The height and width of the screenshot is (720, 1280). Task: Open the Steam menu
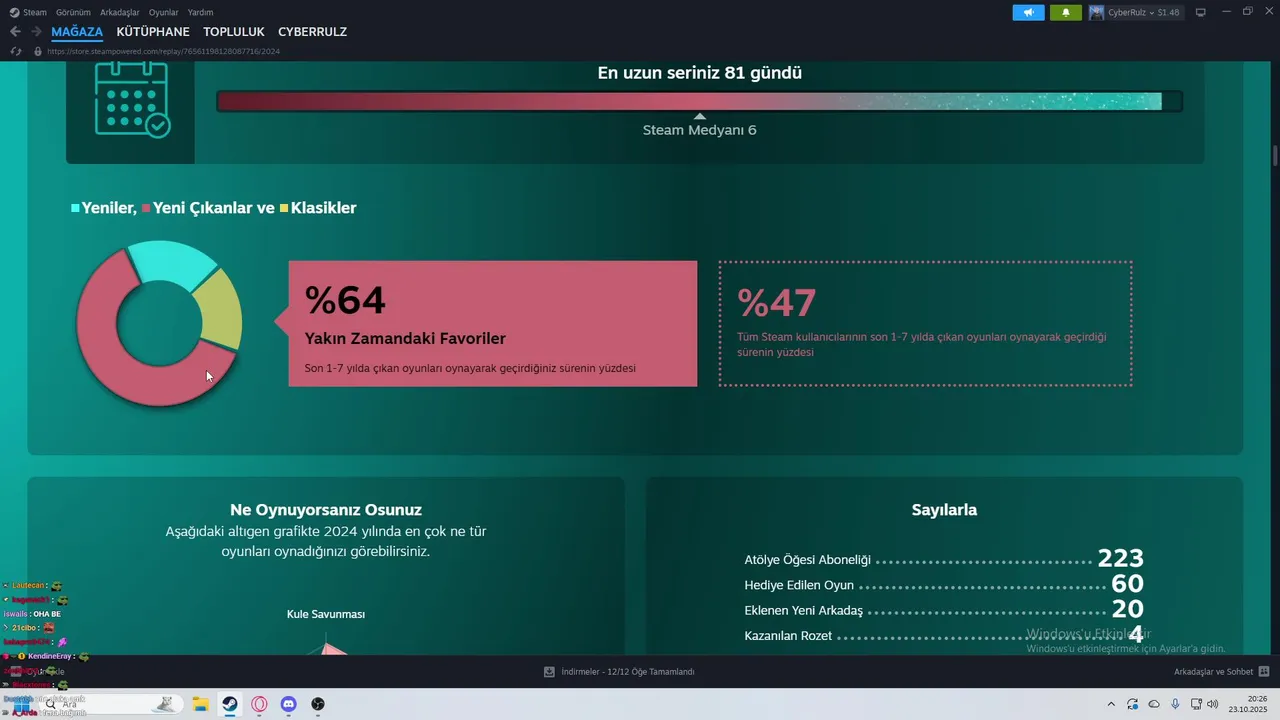(x=34, y=12)
